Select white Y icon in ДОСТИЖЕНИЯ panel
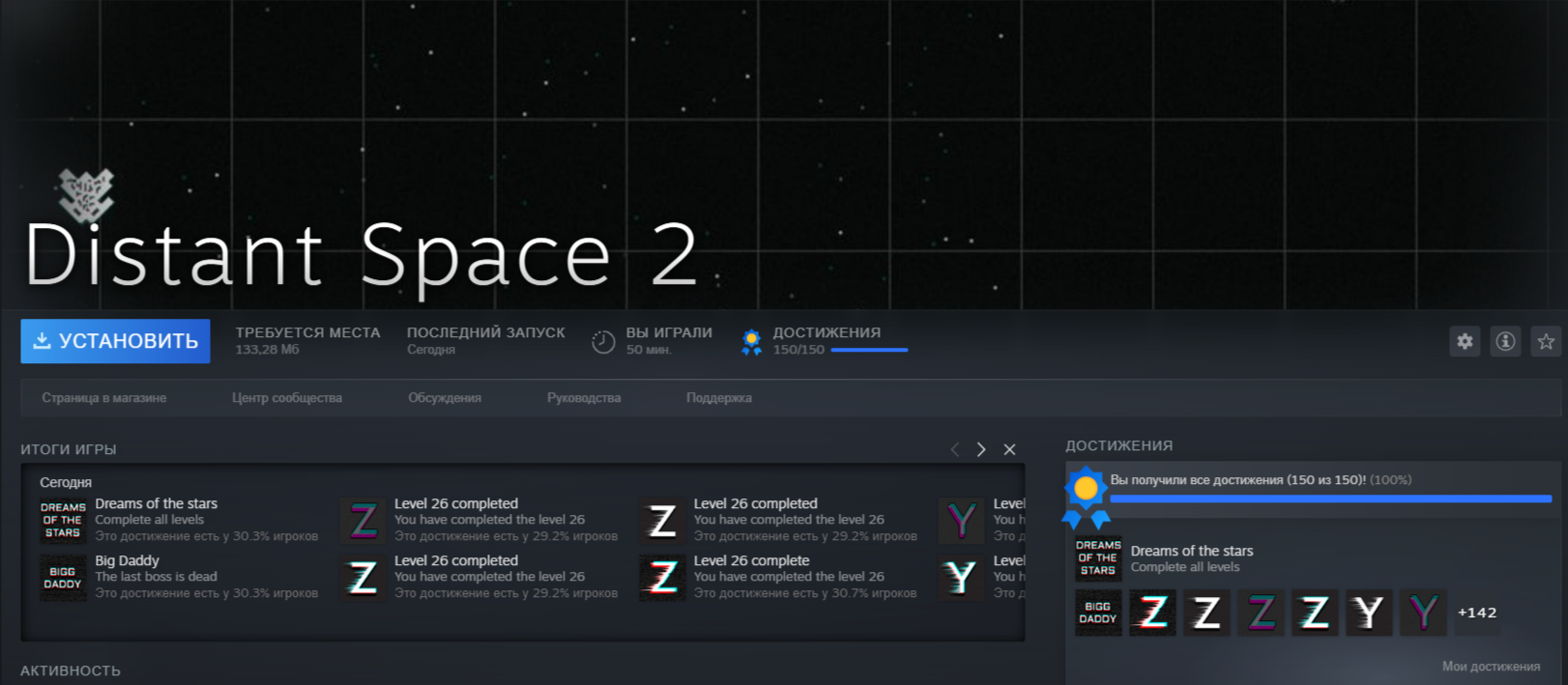The width and height of the screenshot is (1568, 685). [1369, 613]
